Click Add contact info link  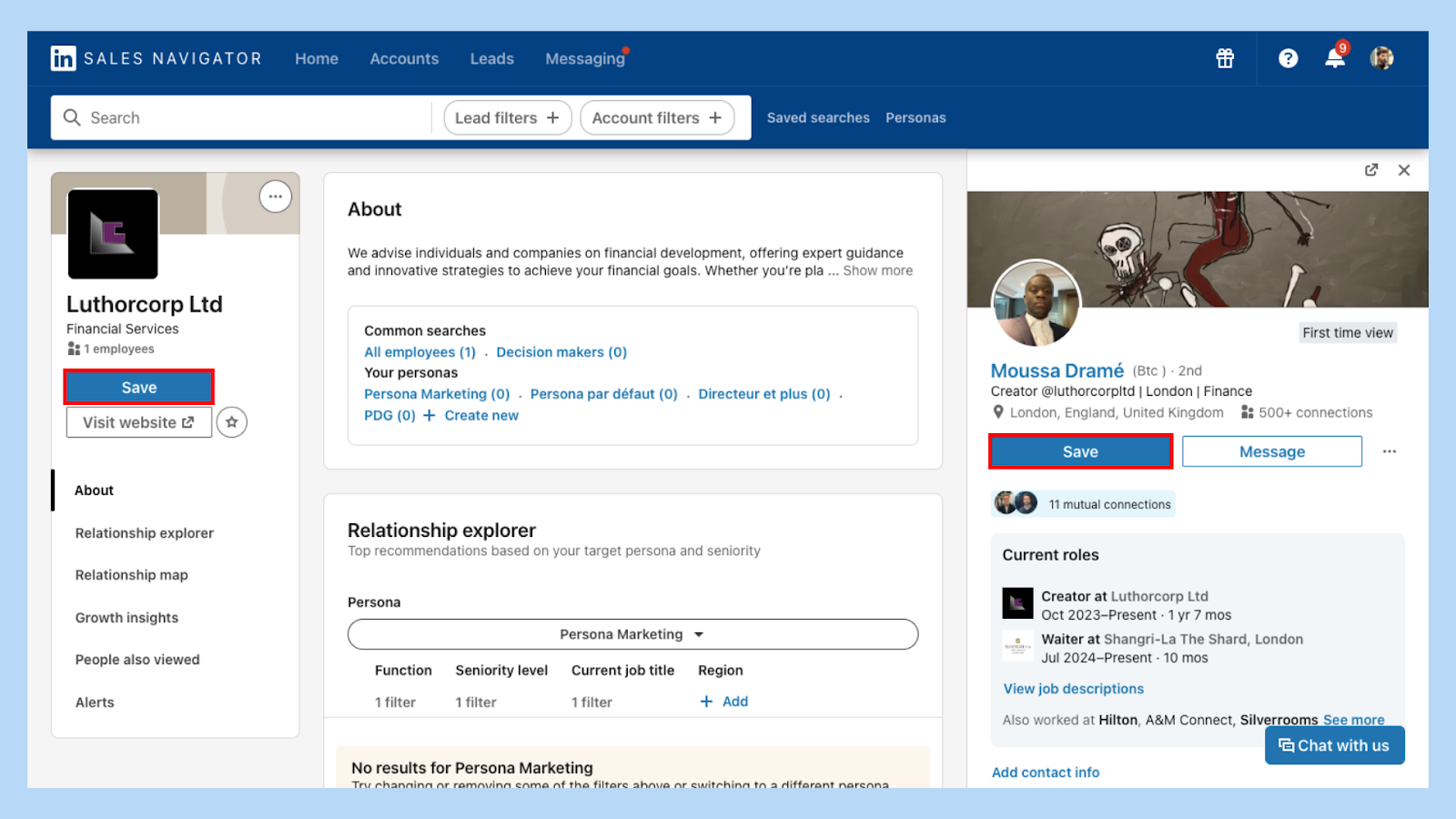pyautogui.click(x=1046, y=773)
